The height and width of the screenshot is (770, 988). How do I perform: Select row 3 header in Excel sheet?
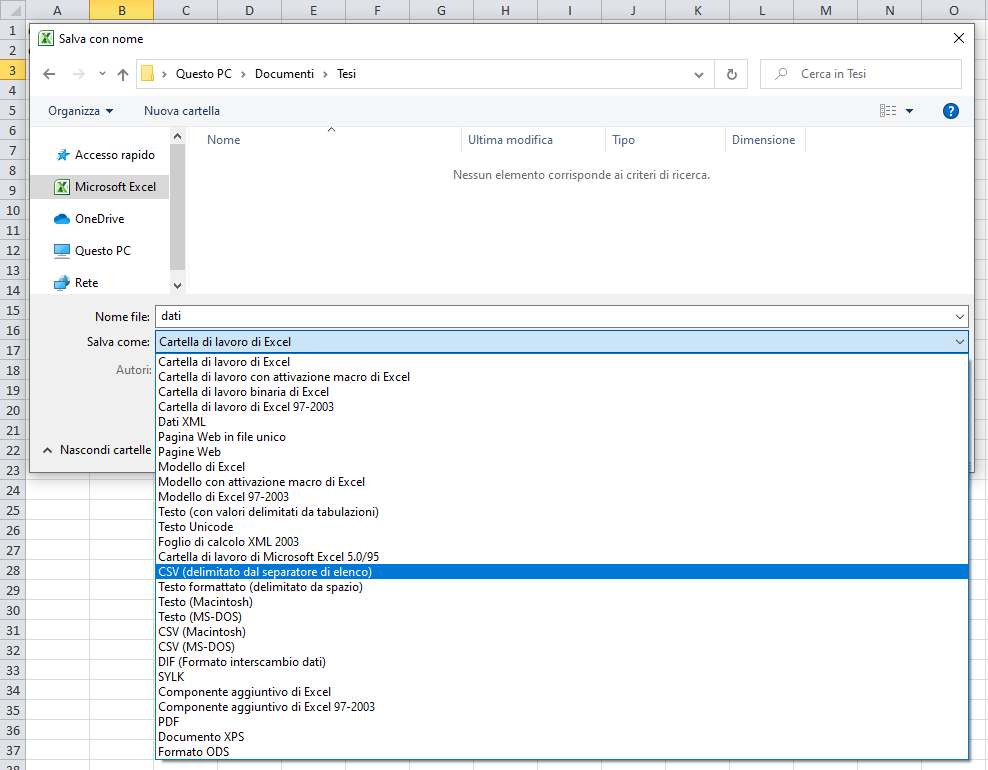(13, 70)
